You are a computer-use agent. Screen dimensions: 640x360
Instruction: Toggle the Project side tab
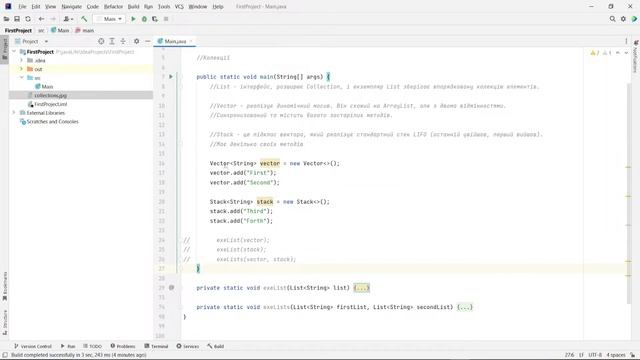click(4, 49)
